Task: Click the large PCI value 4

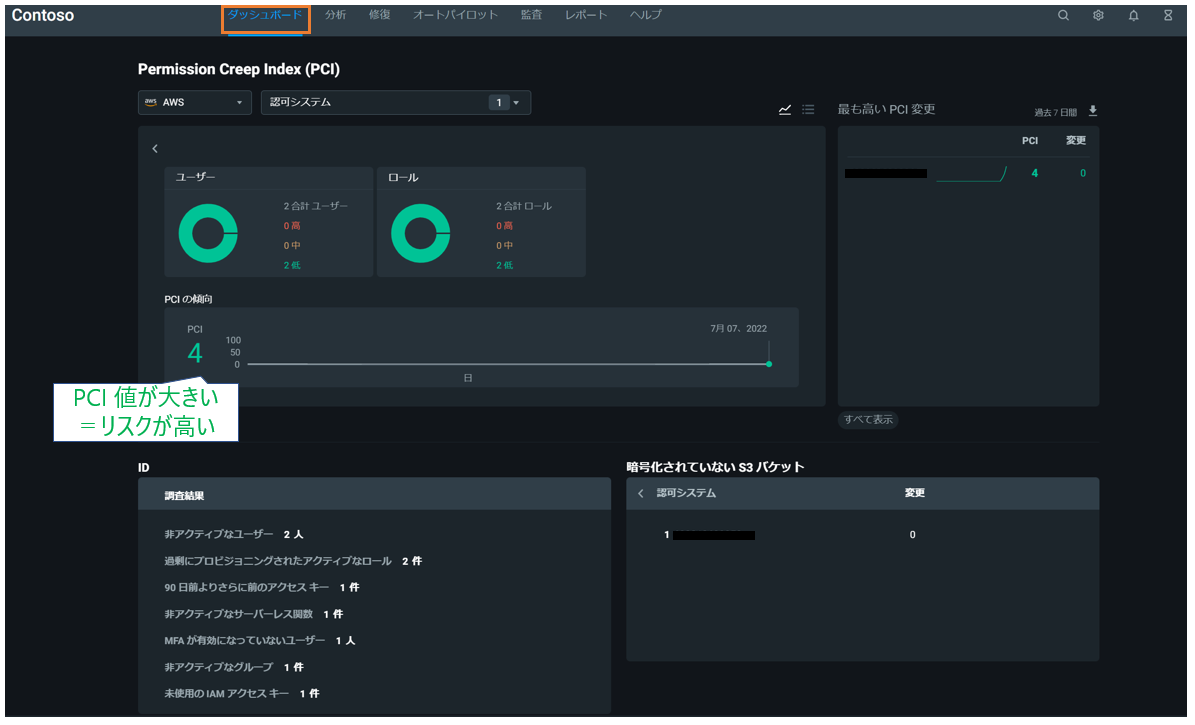Action: tap(195, 353)
